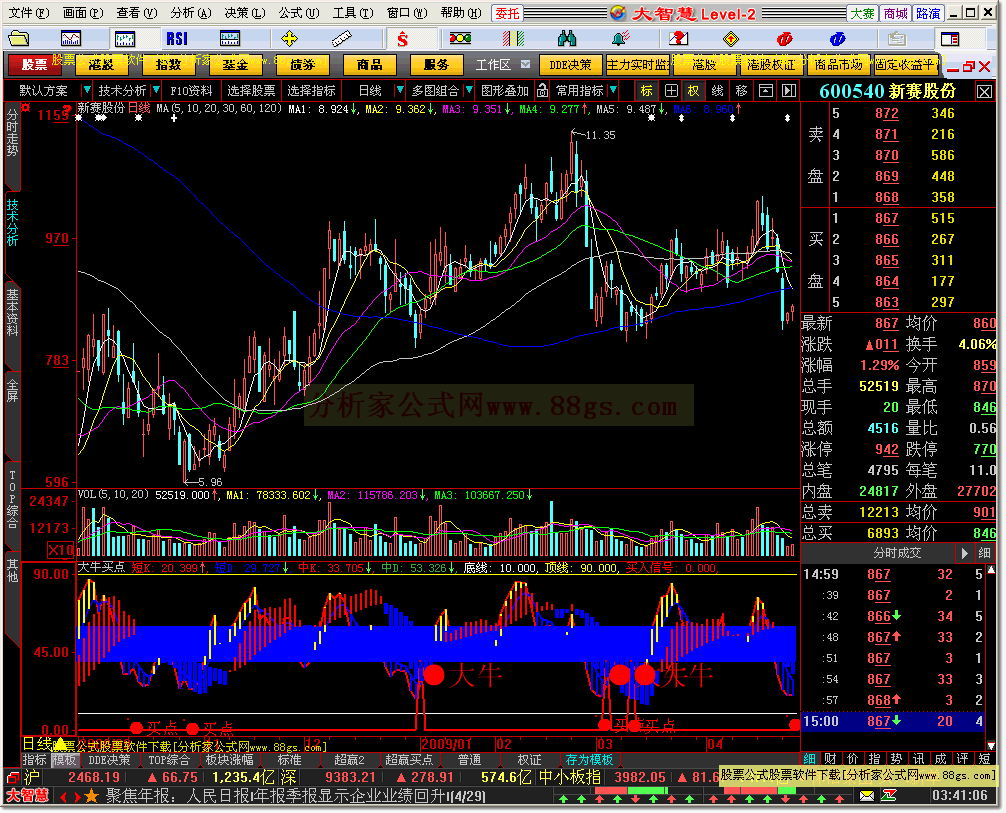
Task: Click the candlestick chart toolbar icon
Action: (x=125, y=39)
